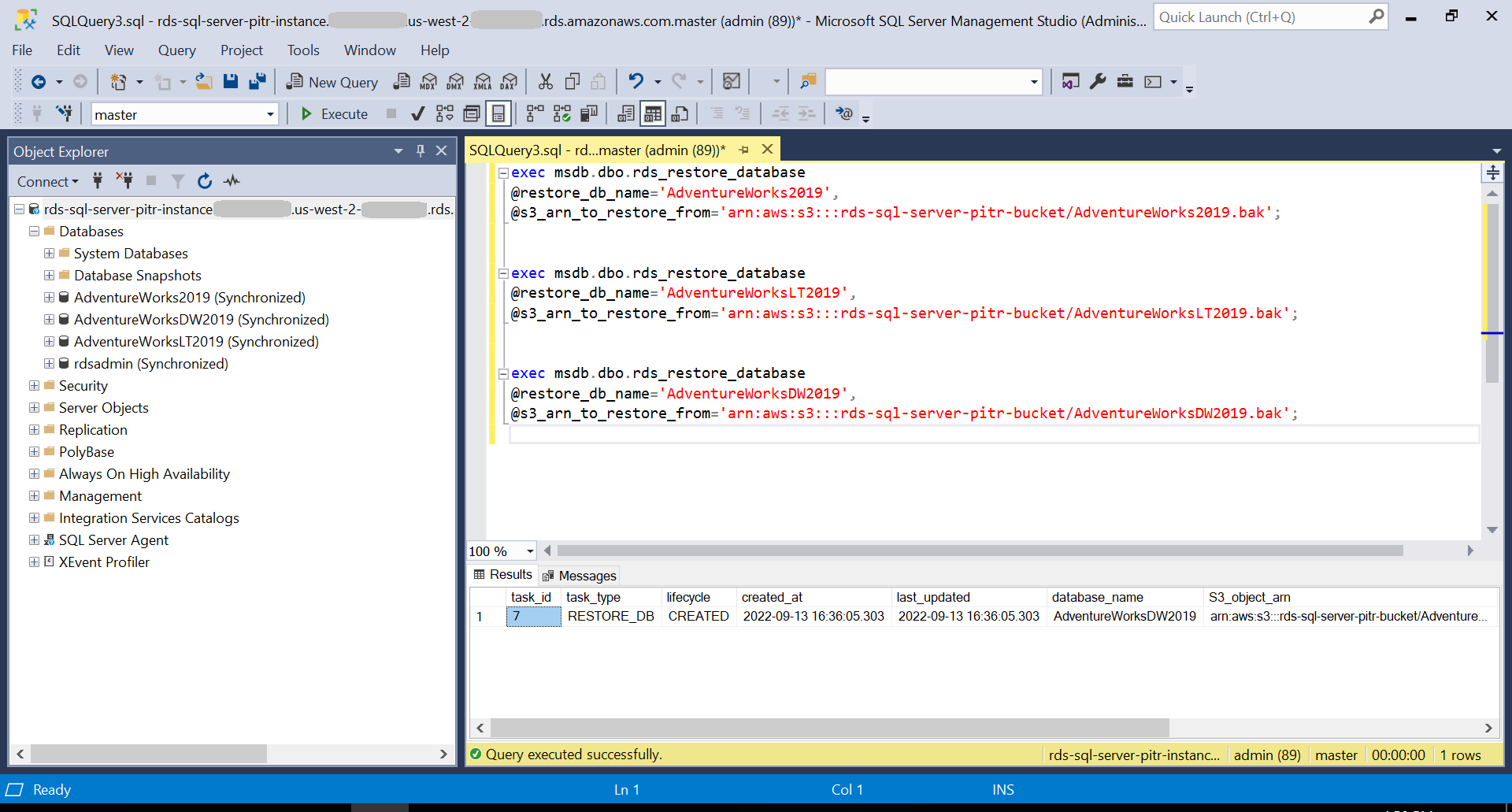Screen dimensions: 1512x812
Task: Undo the last edit
Action: click(637, 81)
